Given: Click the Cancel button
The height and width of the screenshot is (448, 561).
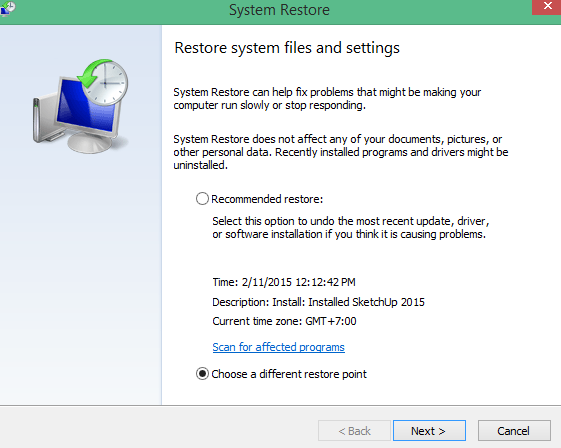Looking at the screenshot, I should [514, 430].
